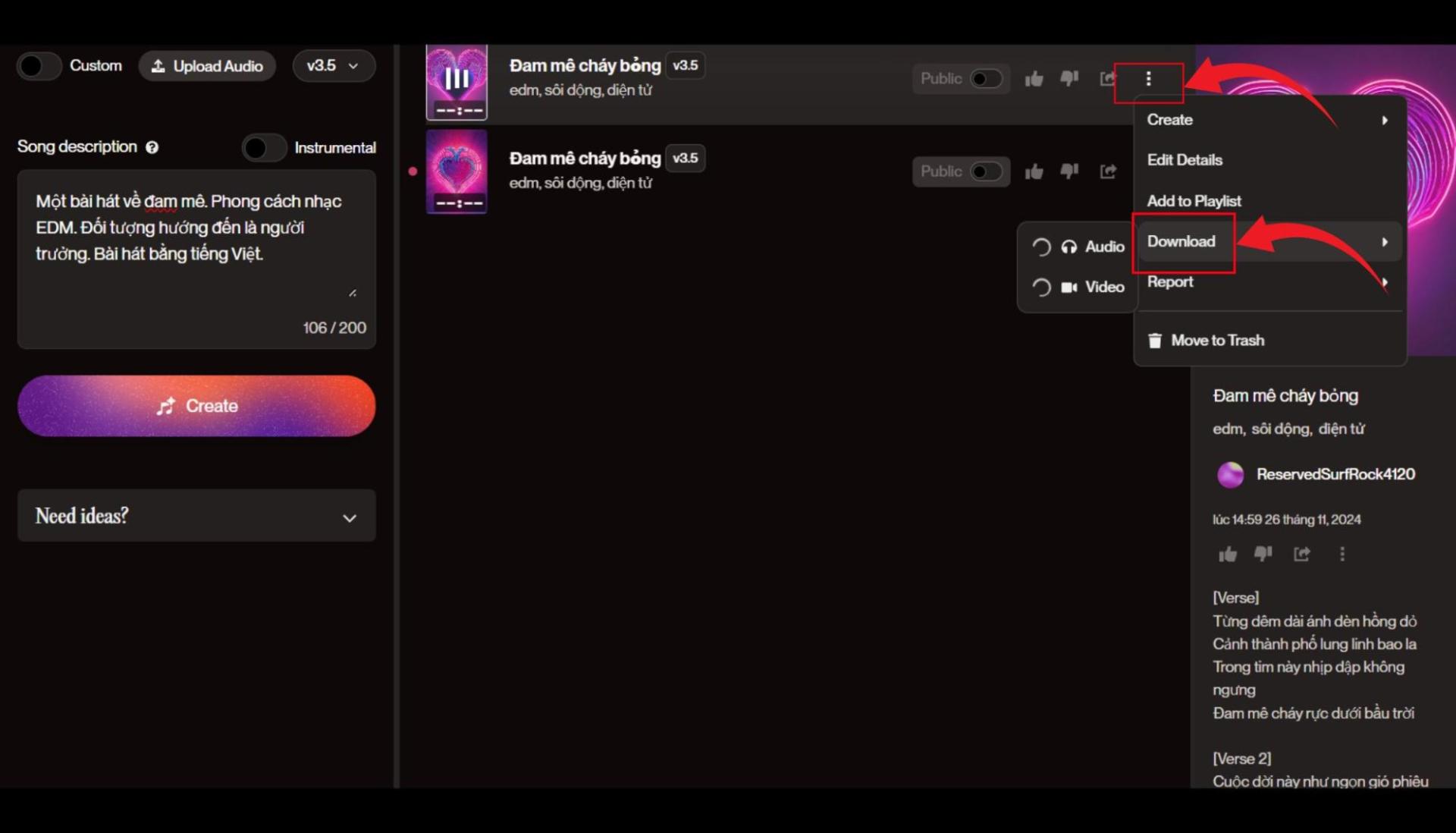Click thumbs up in the song details panel
The width and height of the screenshot is (1456, 833).
tap(1228, 555)
